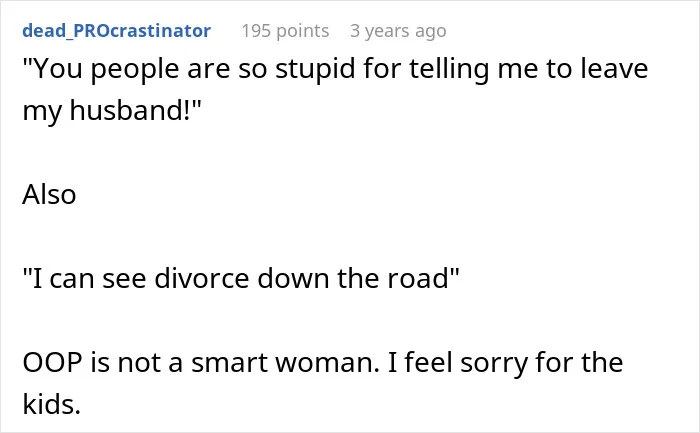Click the word 'husband!' in the comment
The height and width of the screenshot is (433, 700).
click(129, 110)
